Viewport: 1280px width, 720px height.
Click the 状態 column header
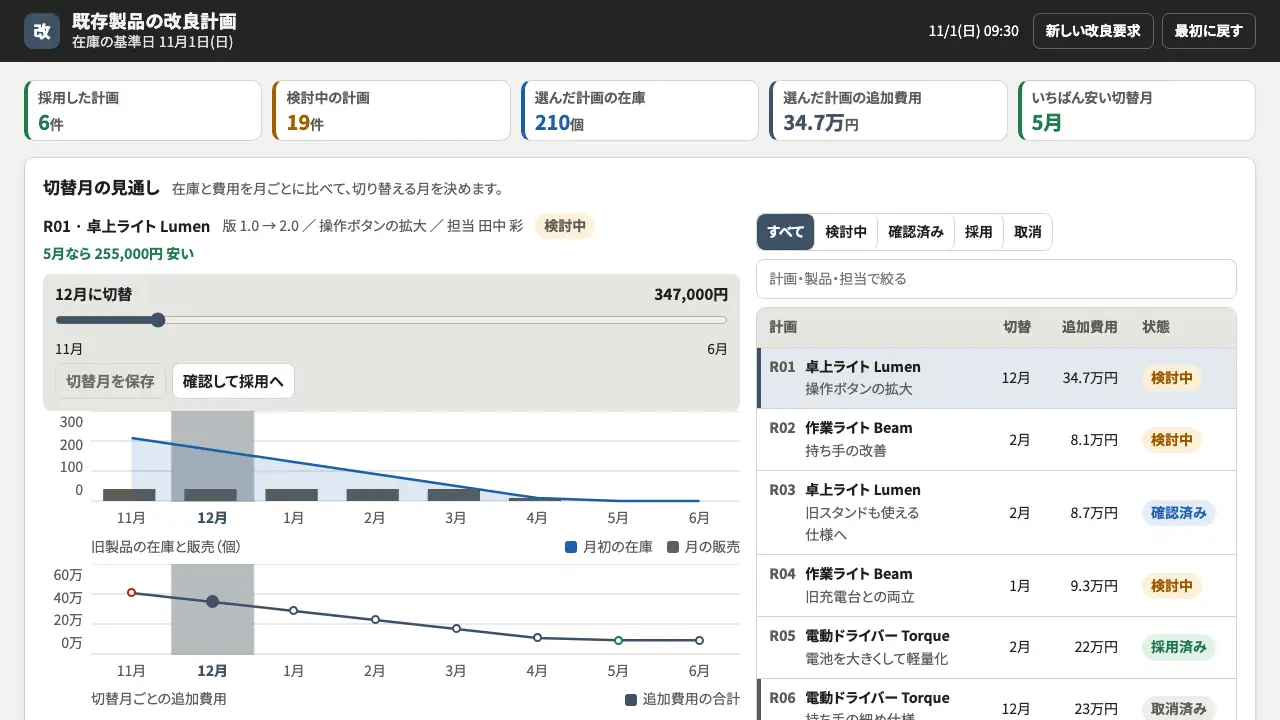[1156, 327]
